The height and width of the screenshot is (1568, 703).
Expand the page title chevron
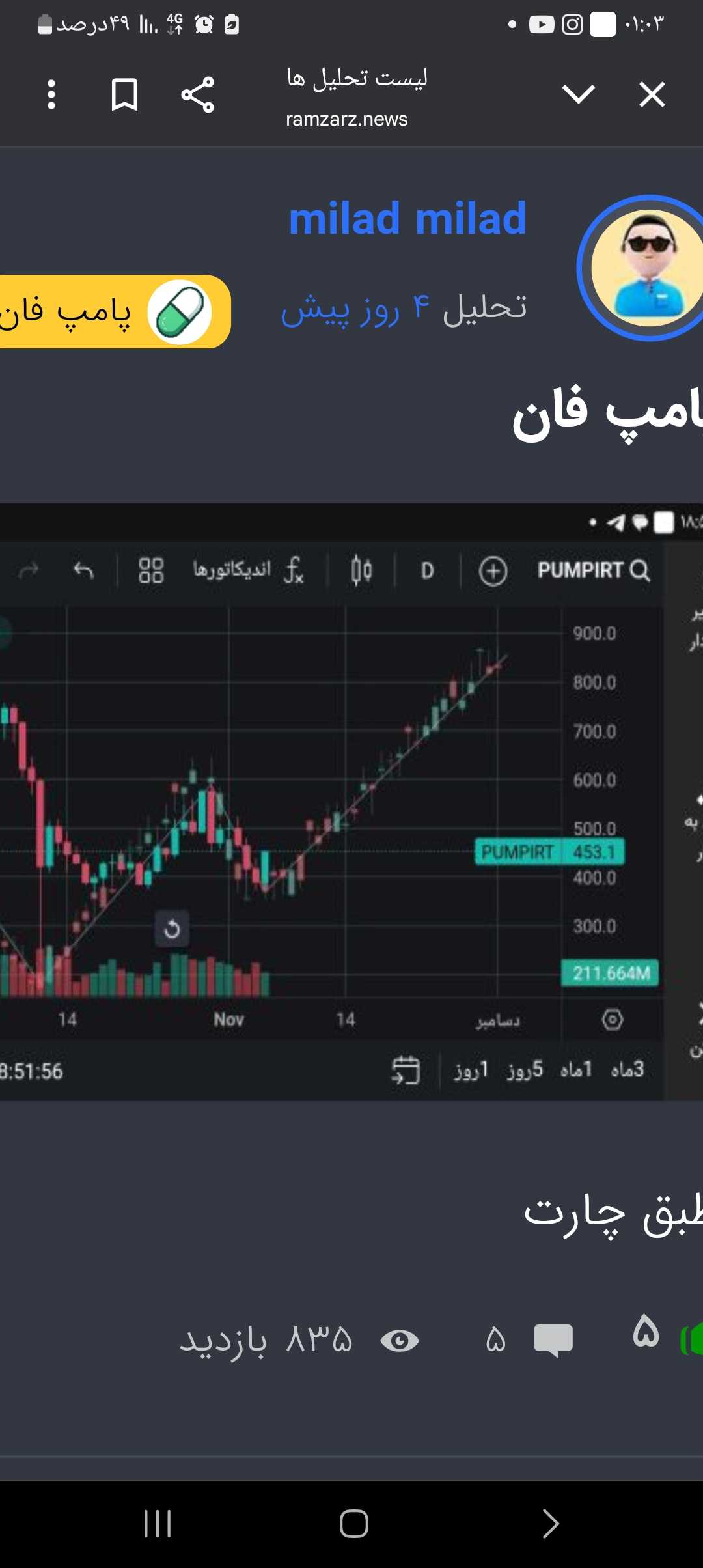point(579,95)
